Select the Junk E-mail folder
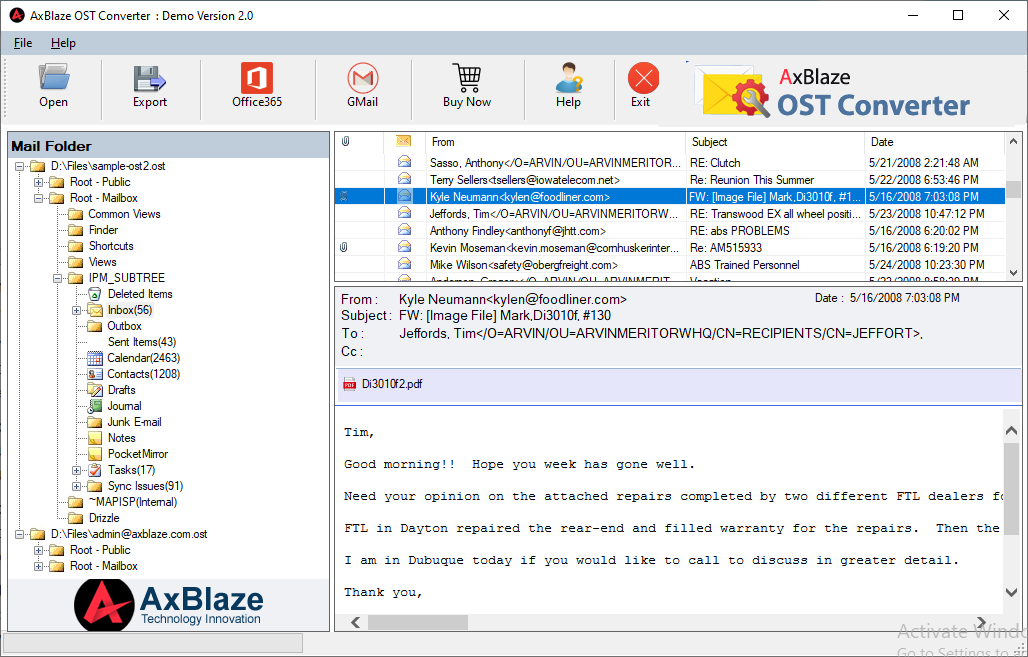The image size is (1028, 657). click(x=134, y=422)
